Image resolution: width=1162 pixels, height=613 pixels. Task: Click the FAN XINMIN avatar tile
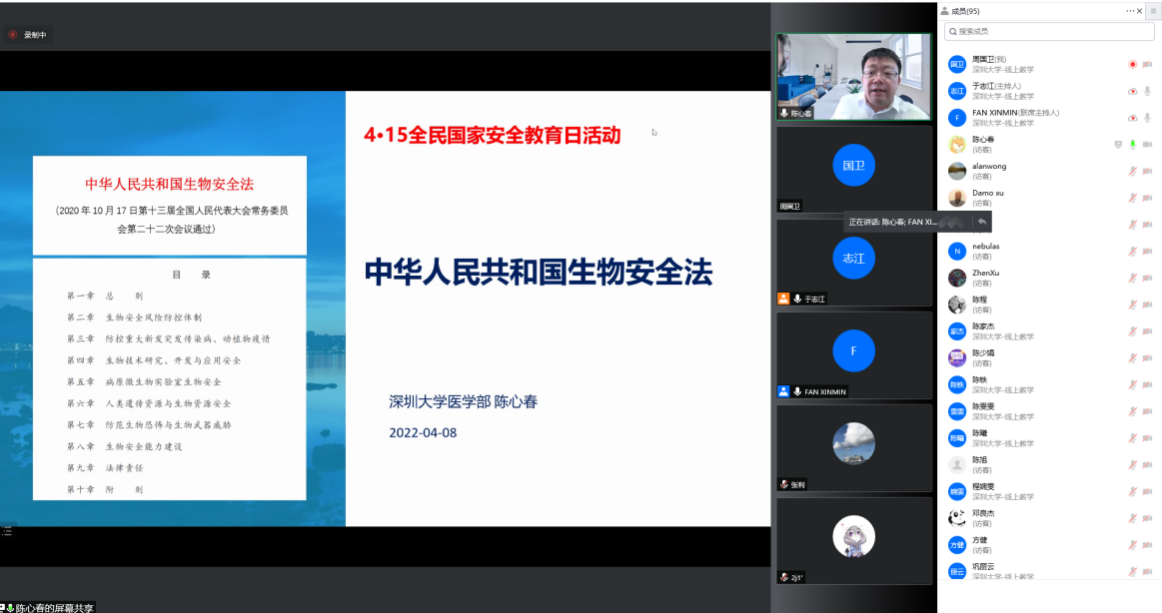click(x=853, y=351)
